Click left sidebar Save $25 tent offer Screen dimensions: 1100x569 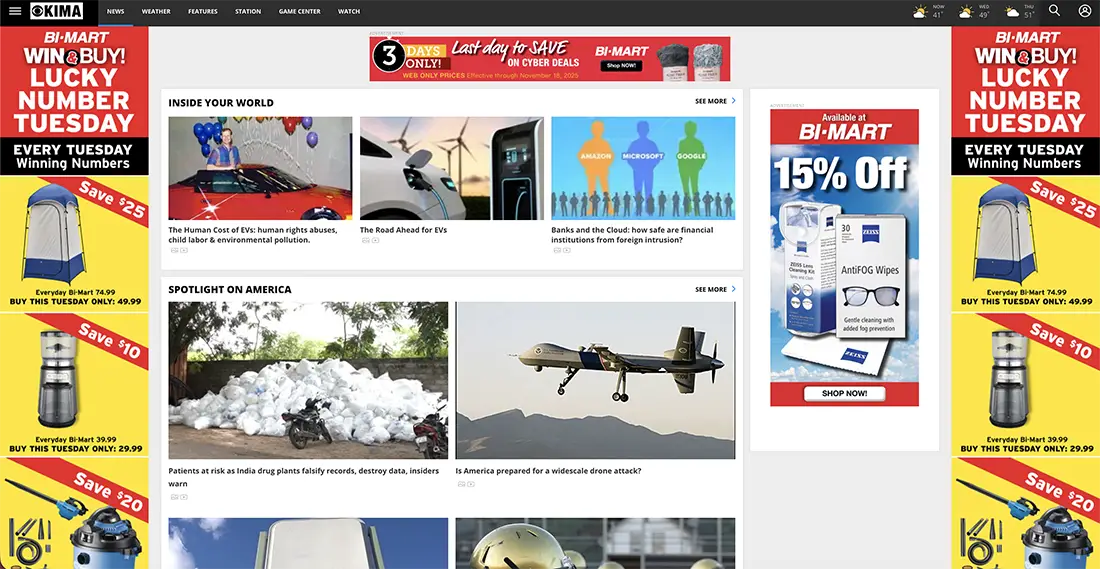point(74,243)
